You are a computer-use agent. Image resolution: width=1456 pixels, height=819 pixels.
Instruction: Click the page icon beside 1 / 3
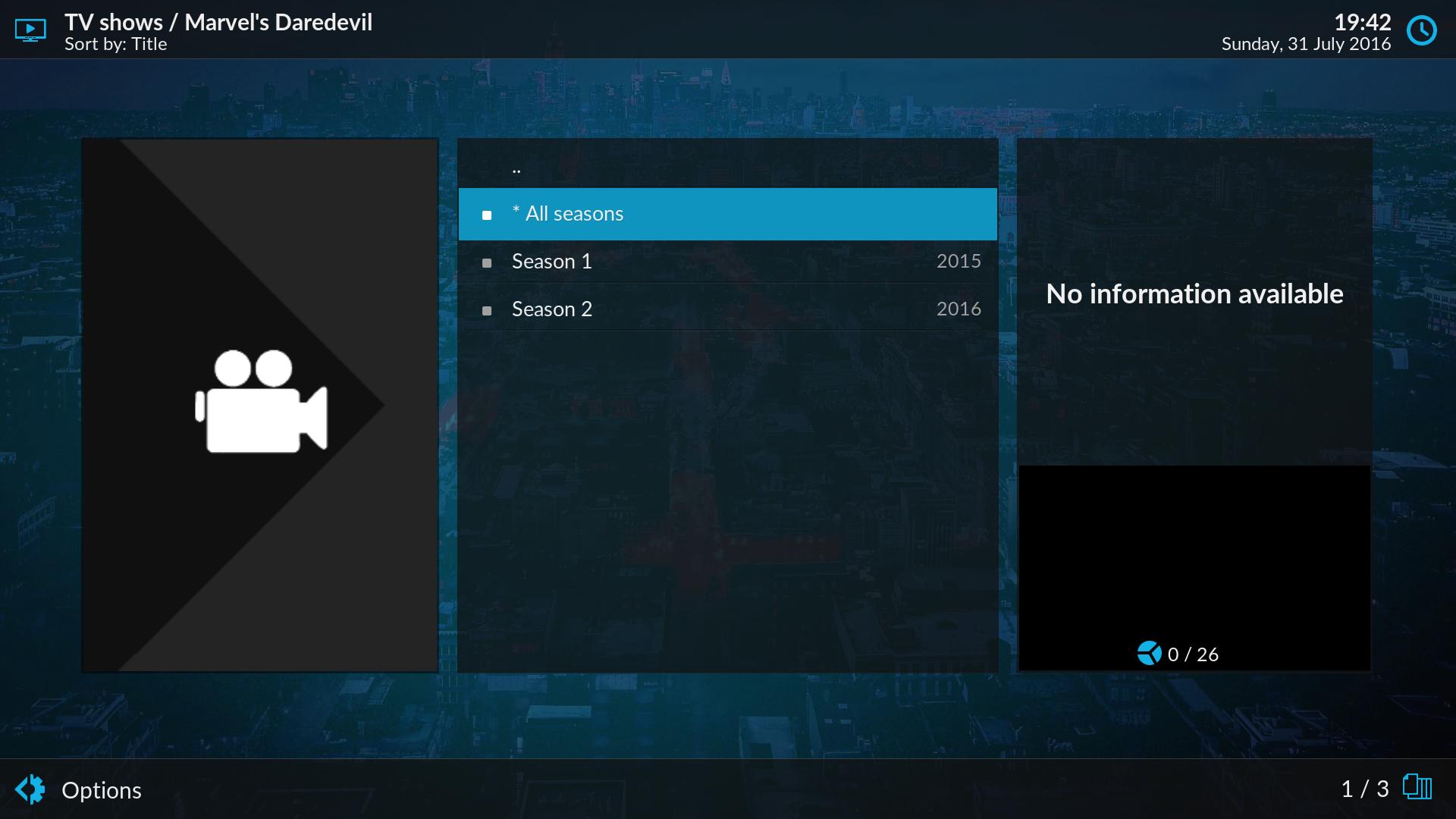[x=1417, y=787]
